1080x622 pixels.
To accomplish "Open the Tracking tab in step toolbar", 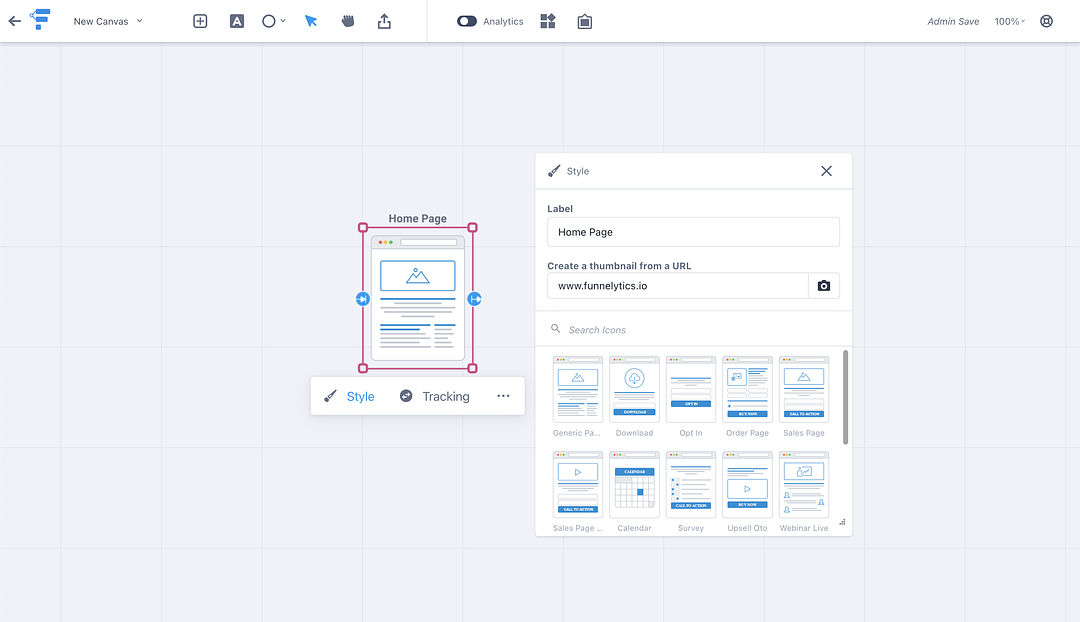I will 435,396.
